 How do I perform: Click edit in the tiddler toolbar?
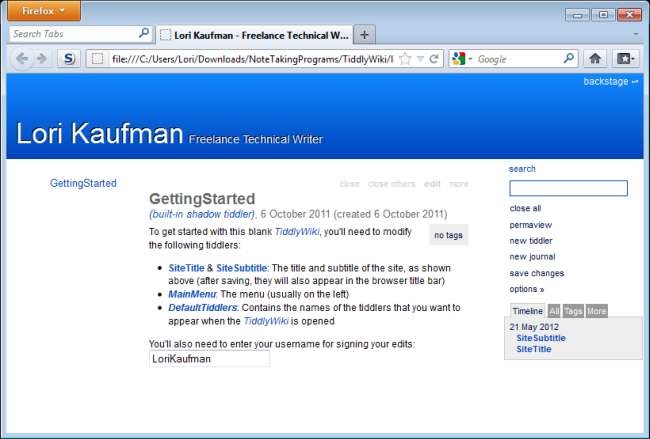click(432, 184)
